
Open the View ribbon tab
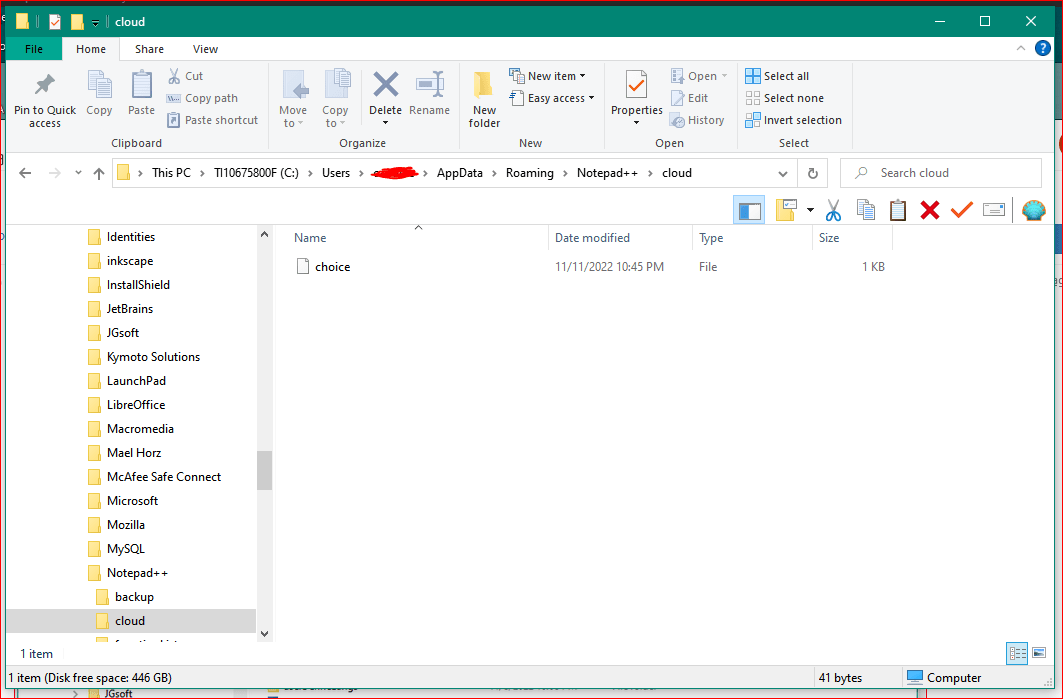tap(205, 48)
